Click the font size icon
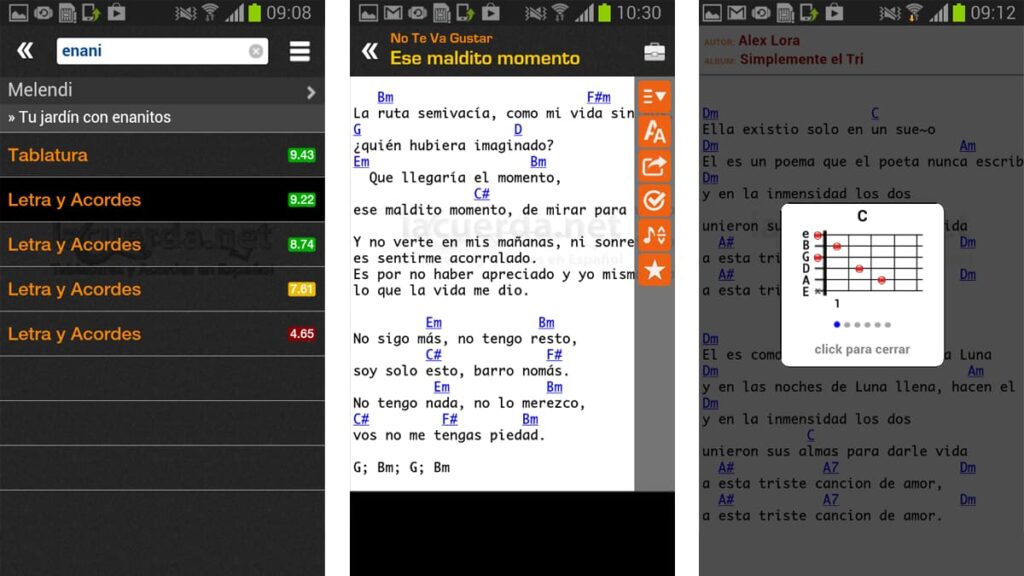Viewport: 1024px width, 576px height. [654, 132]
